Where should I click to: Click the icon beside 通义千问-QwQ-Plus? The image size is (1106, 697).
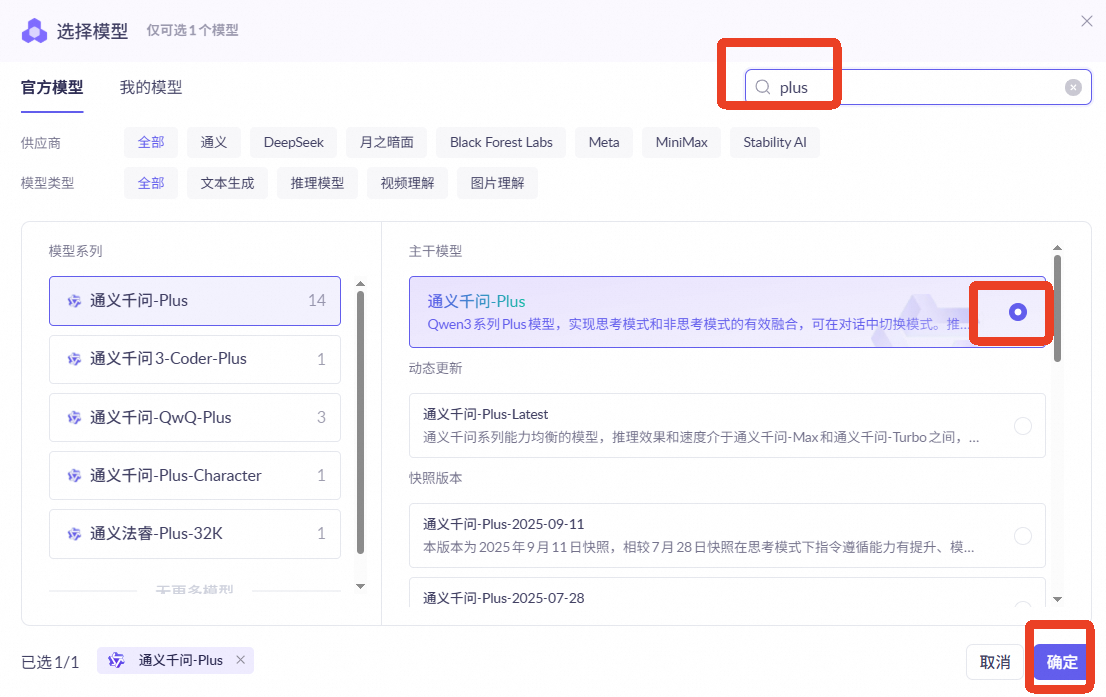click(x=74, y=418)
